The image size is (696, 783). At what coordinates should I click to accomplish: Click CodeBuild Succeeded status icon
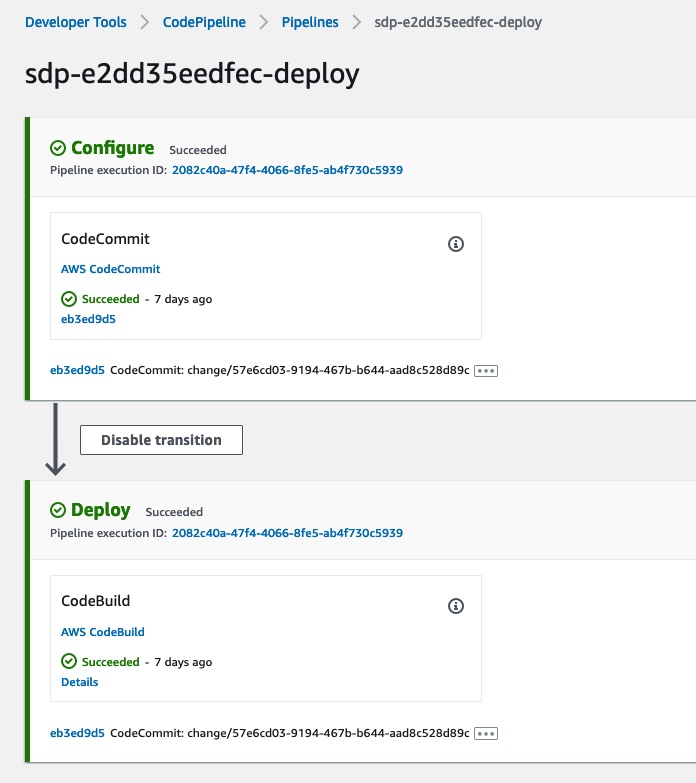68,661
